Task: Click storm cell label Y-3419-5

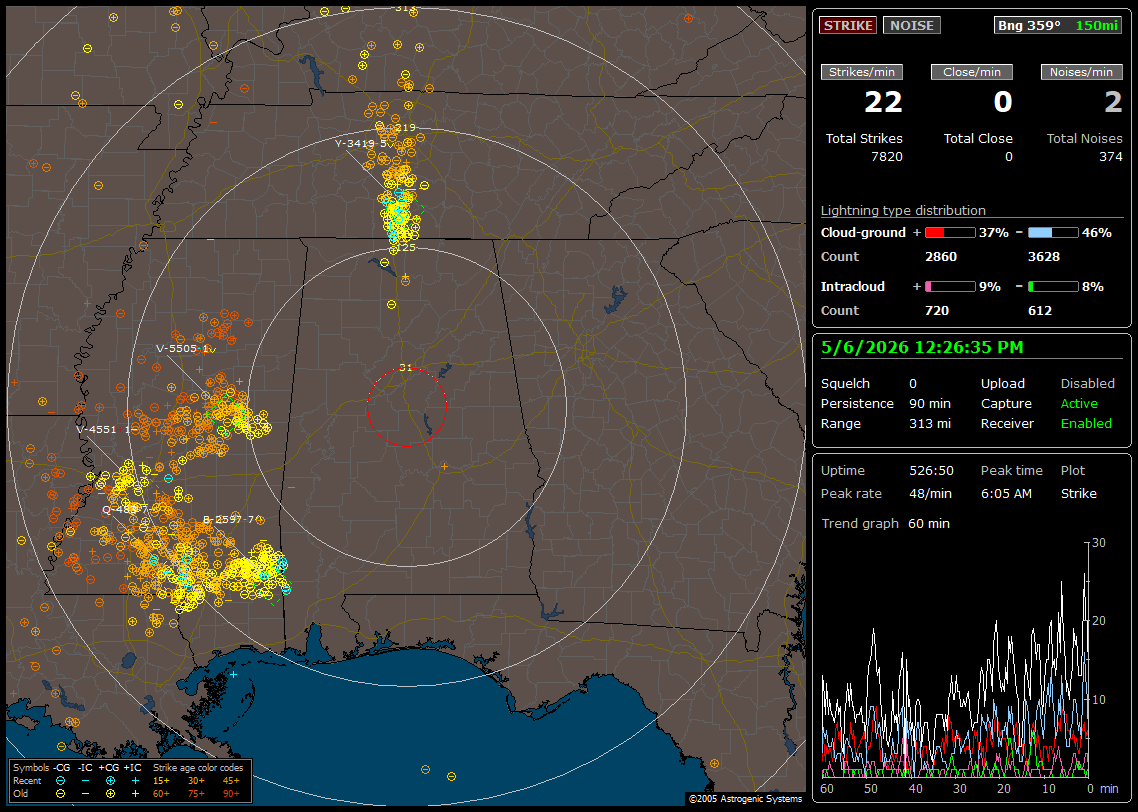Action: point(361,144)
